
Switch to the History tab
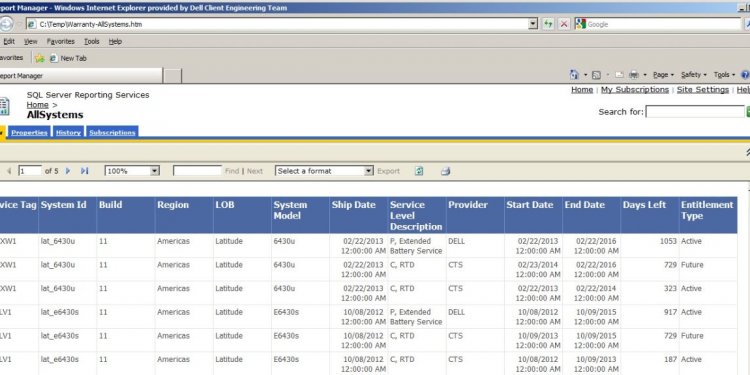click(x=68, y=132)
